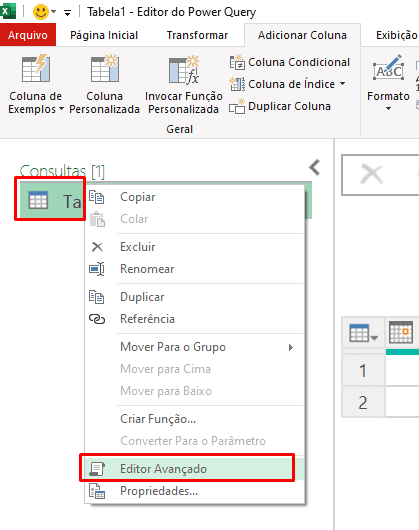Open the table options menu icon in grid
The image size is (419, 530).
363,333
